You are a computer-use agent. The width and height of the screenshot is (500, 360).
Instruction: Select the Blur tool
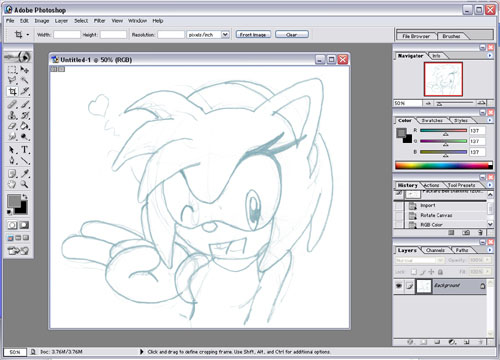(x=12, y=136)
